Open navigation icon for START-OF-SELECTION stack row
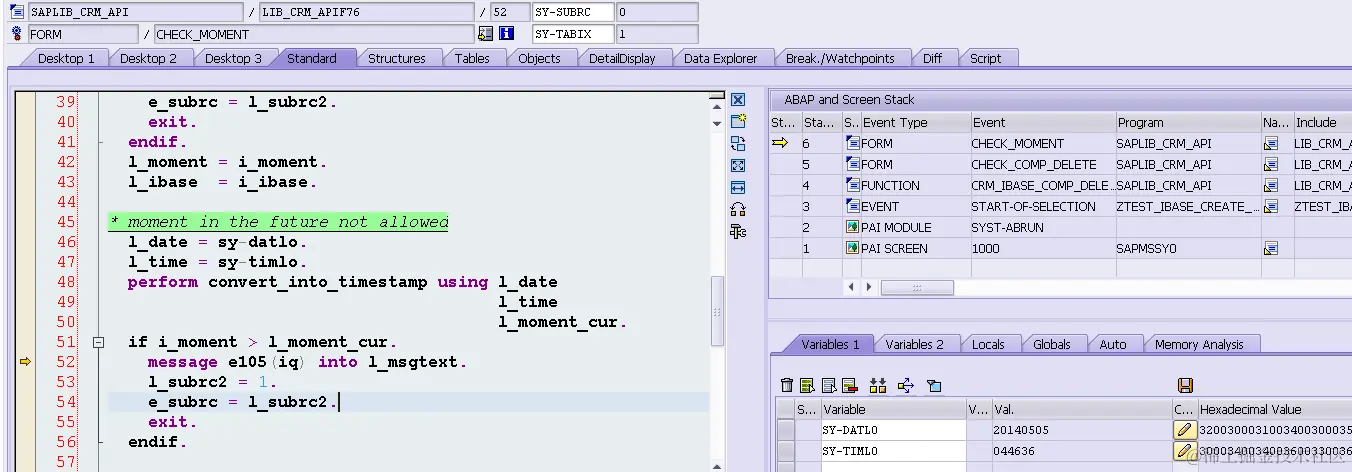The width and height of the screenshot is (1352, 472). coord(1271,206)
